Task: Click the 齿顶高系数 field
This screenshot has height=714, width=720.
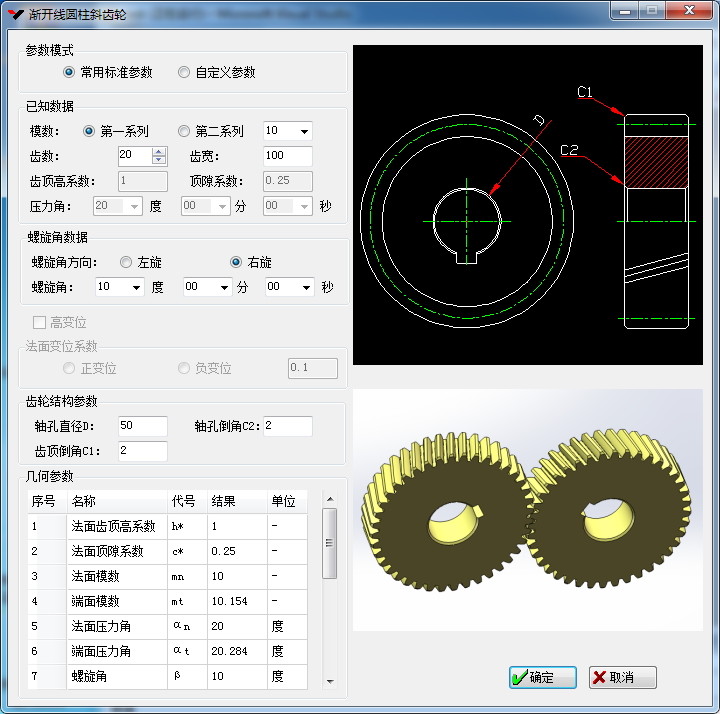Action: coord(143,181)
